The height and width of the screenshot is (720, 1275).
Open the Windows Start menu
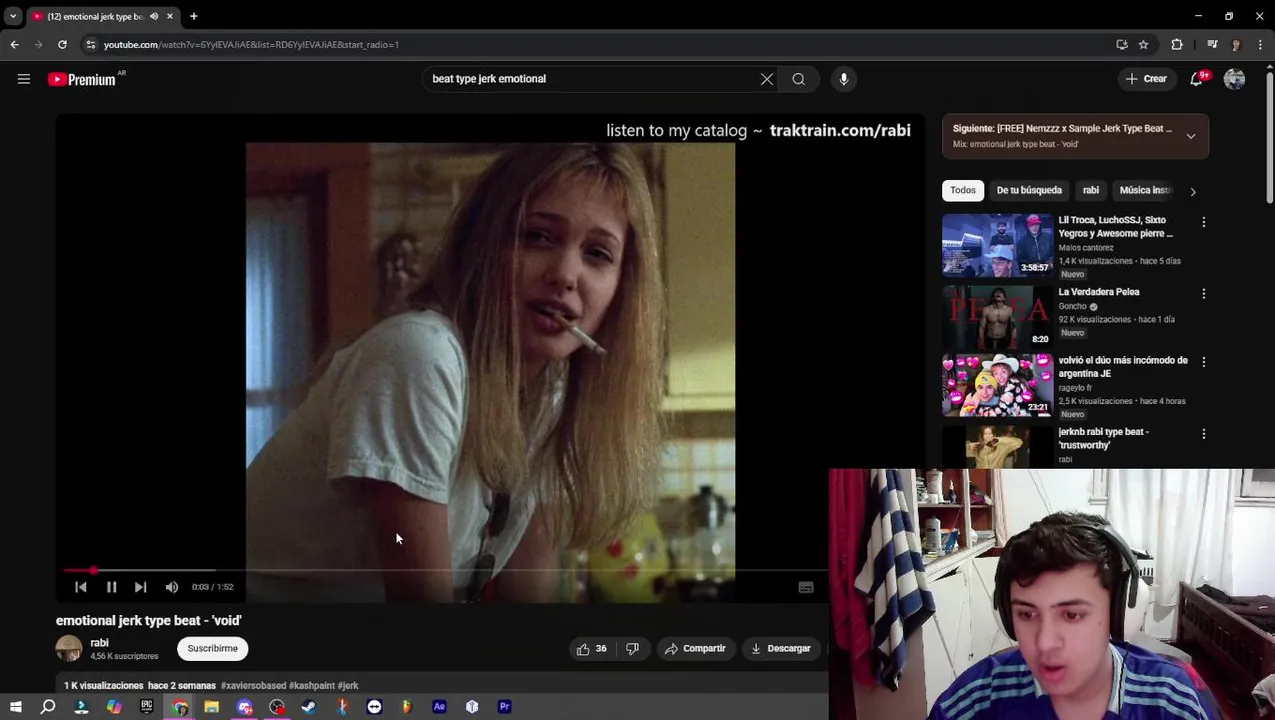(15, 707)
